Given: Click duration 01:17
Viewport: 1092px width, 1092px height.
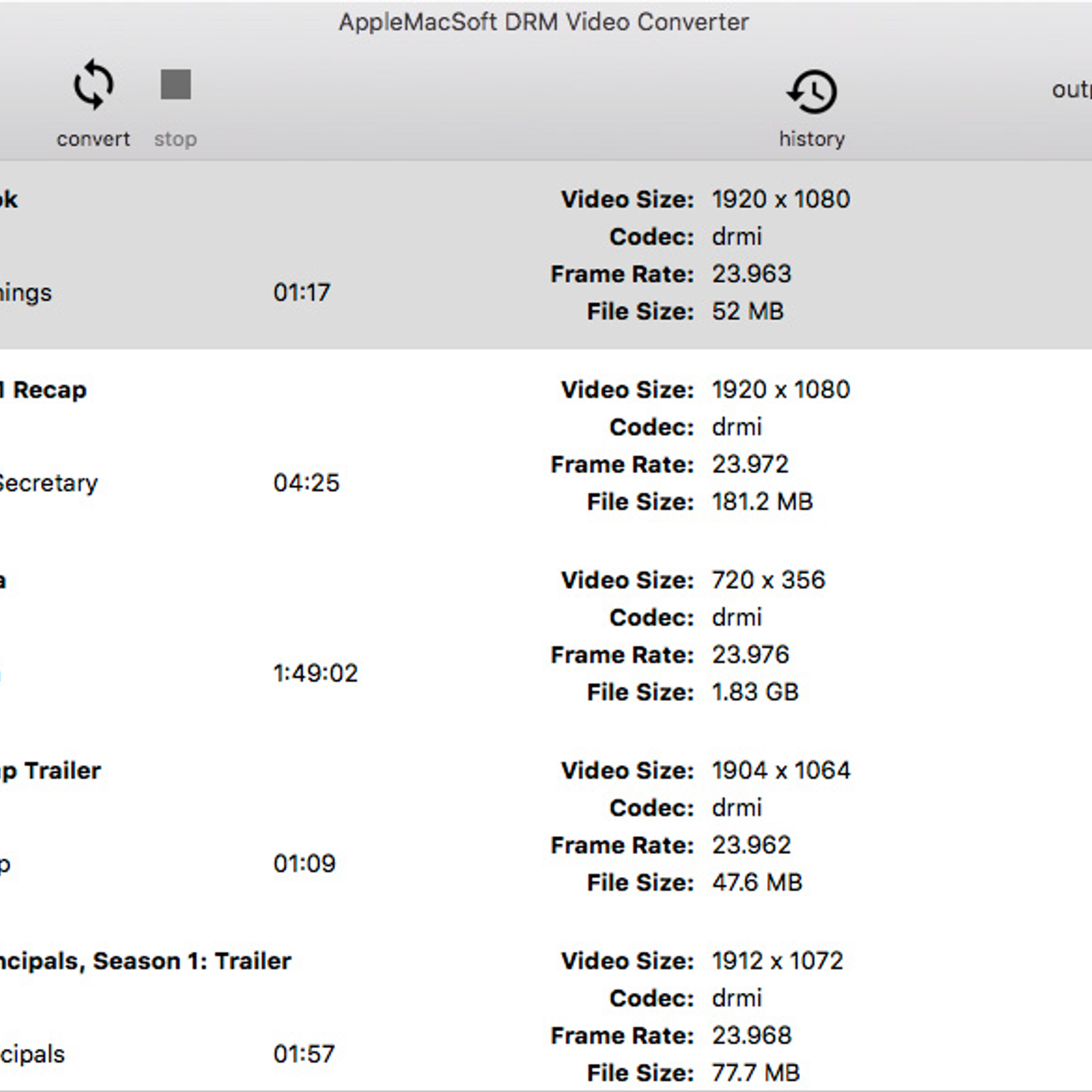Looking at the screenshot, I should pos(302,293).
